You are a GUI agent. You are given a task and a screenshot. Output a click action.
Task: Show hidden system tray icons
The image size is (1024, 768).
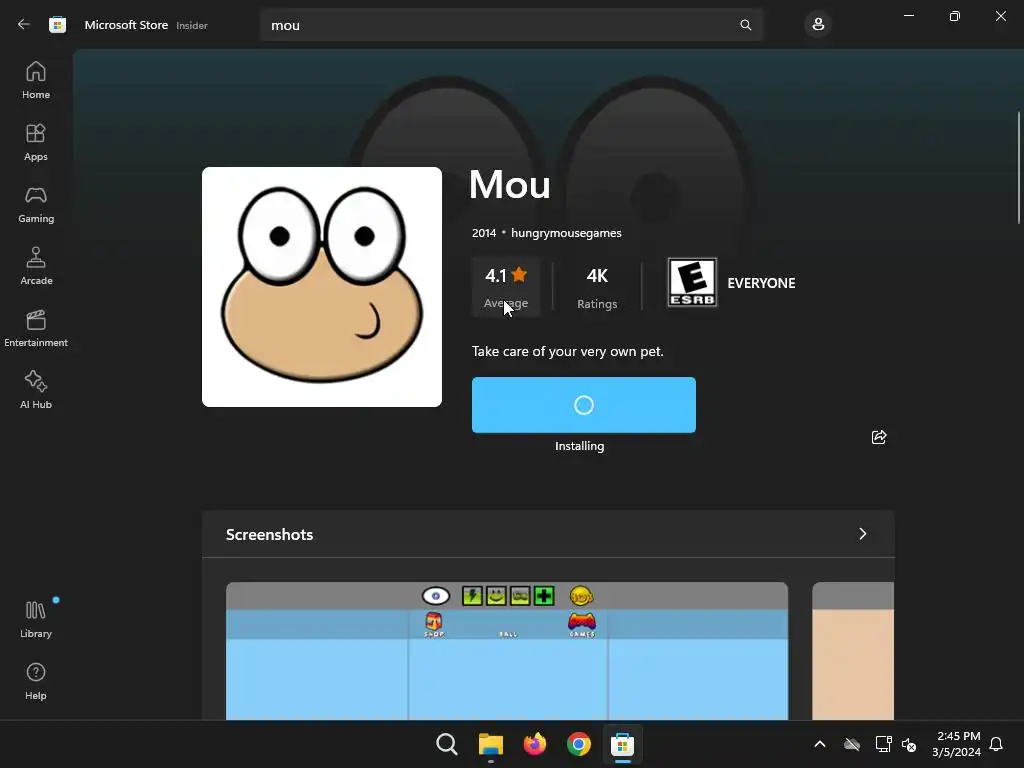click(820, 744)
